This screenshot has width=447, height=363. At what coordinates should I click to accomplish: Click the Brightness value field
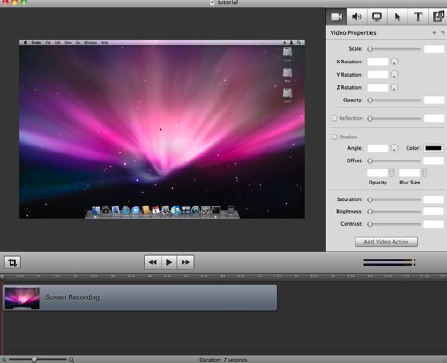(x=433, y=212)
